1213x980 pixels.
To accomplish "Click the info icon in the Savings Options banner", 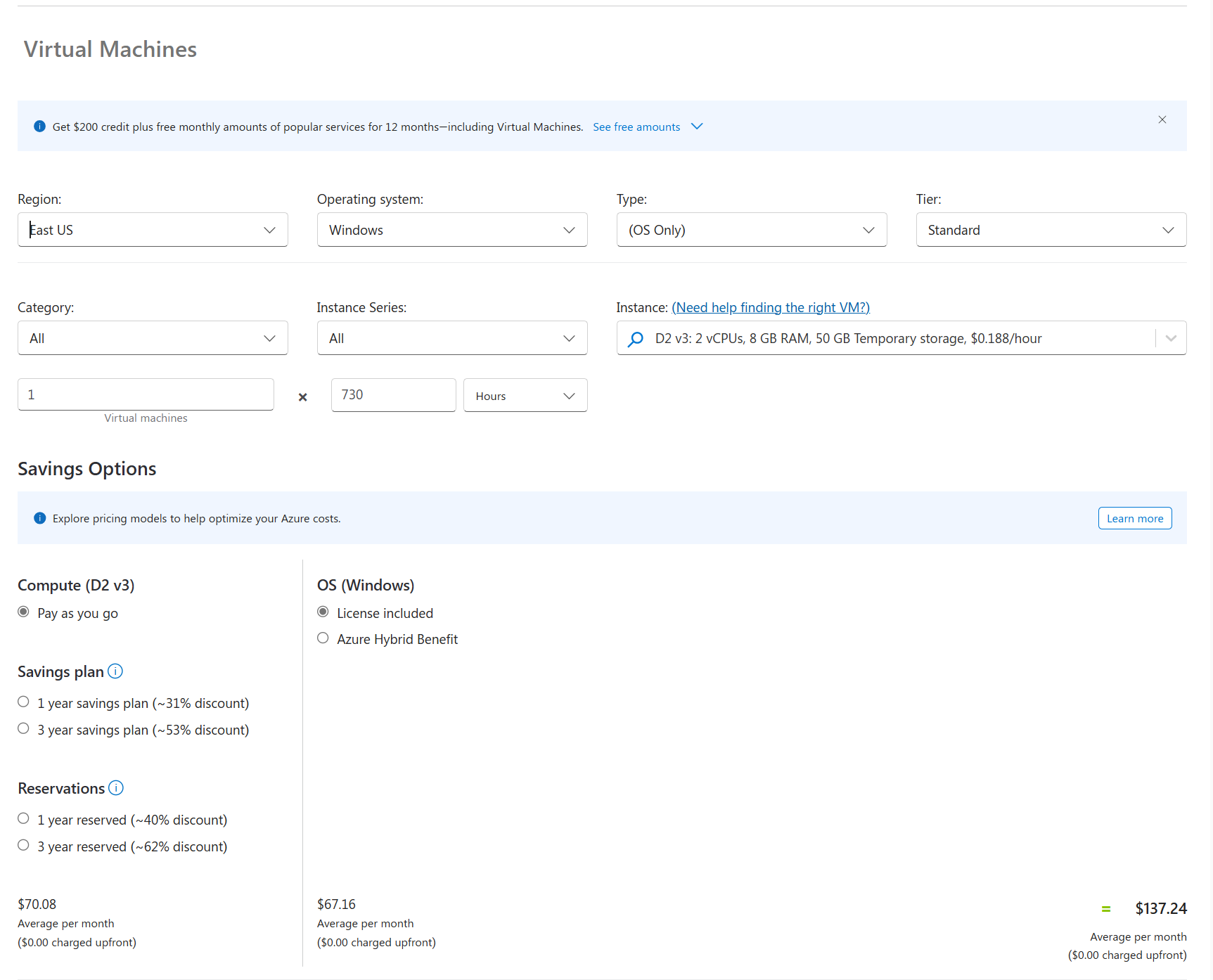I will pyautogui.click(x=39, y=518).
